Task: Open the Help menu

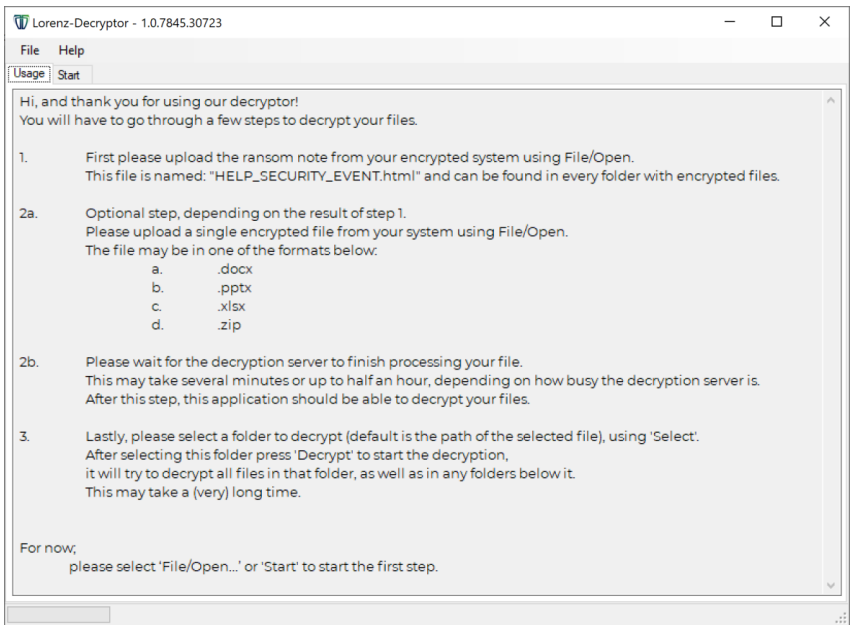Action: 71,50
